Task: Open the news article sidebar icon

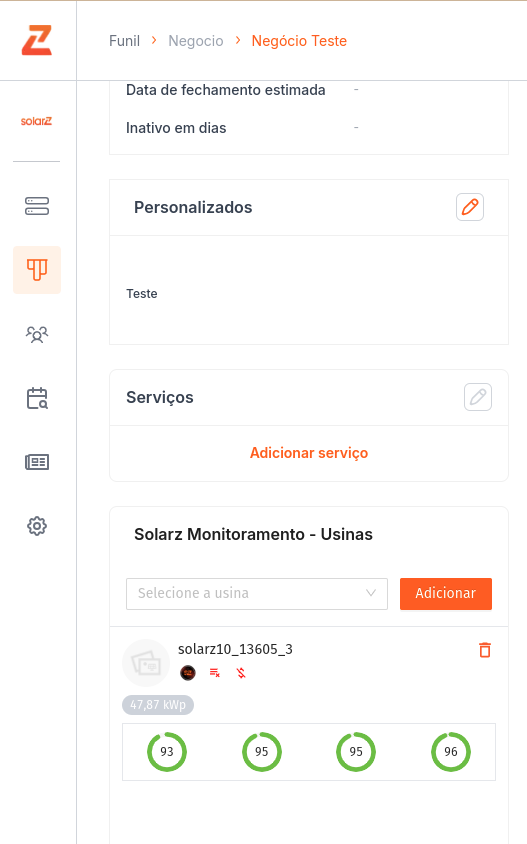Action: pos(37,462)
